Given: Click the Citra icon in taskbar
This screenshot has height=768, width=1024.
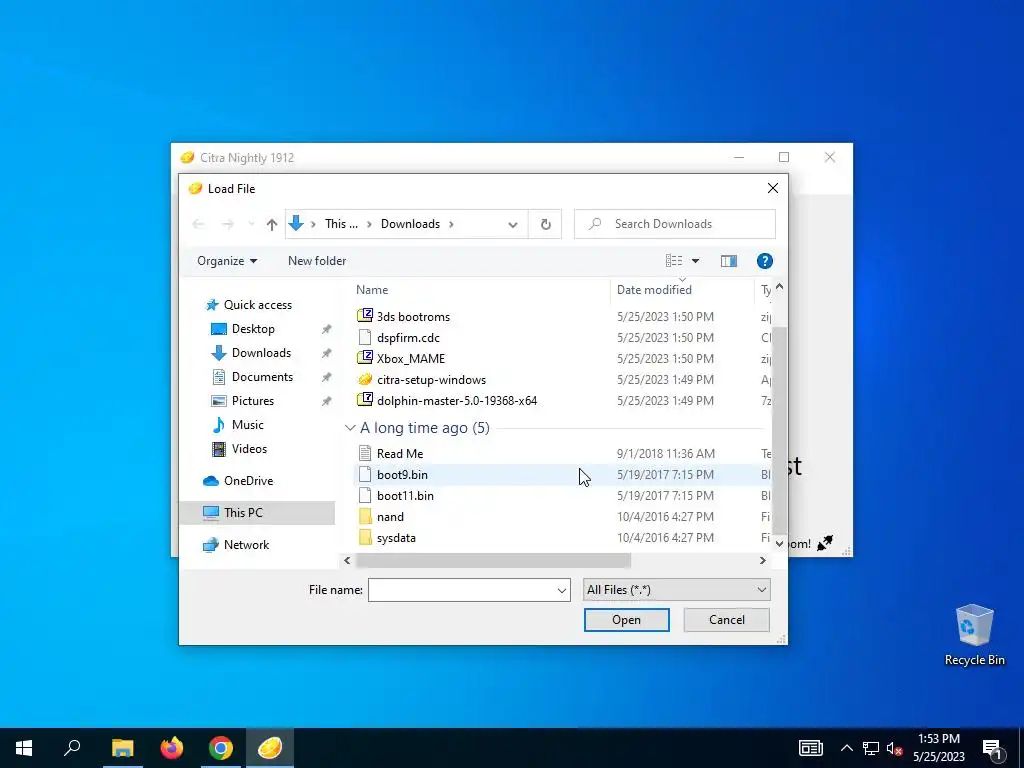Looking at the screenshot, I should click(x=270, y=748).
